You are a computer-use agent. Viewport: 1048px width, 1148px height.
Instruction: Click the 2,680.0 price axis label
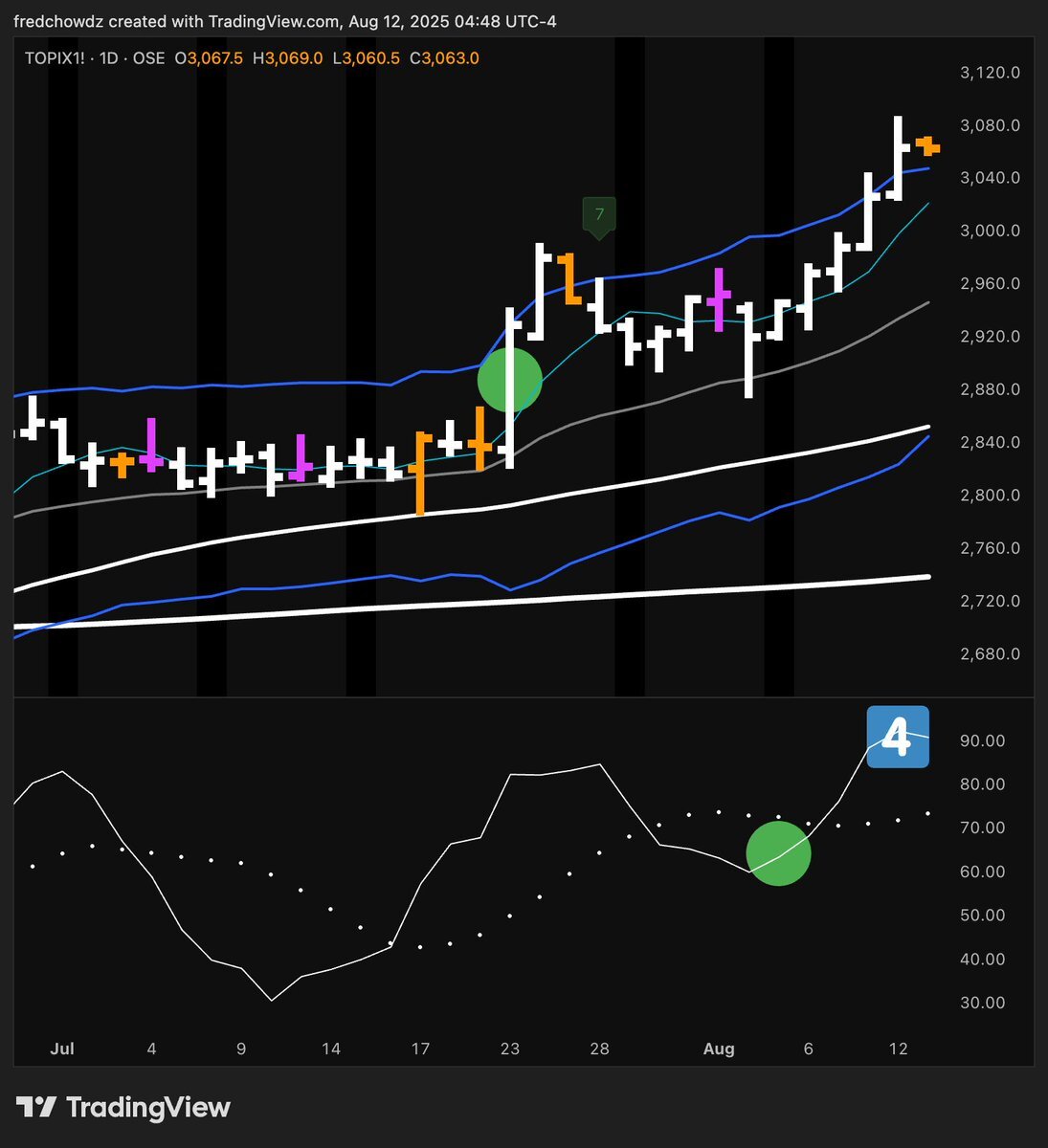coord(990,654)
